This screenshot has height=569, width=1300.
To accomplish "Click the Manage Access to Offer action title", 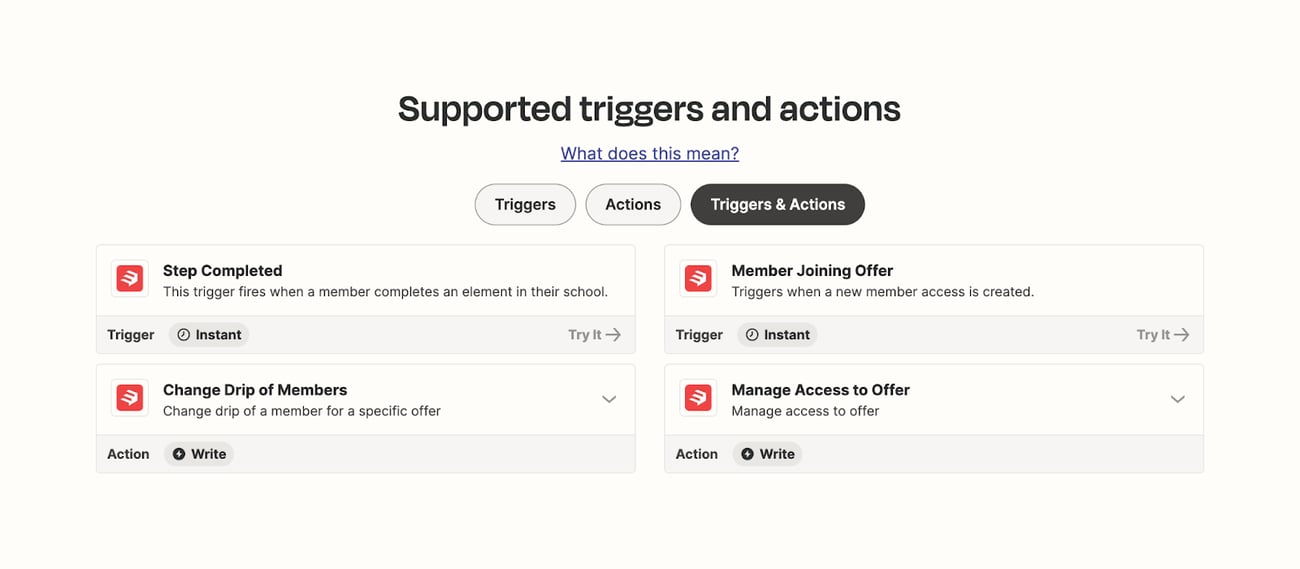I will click(x=820, y=390).
